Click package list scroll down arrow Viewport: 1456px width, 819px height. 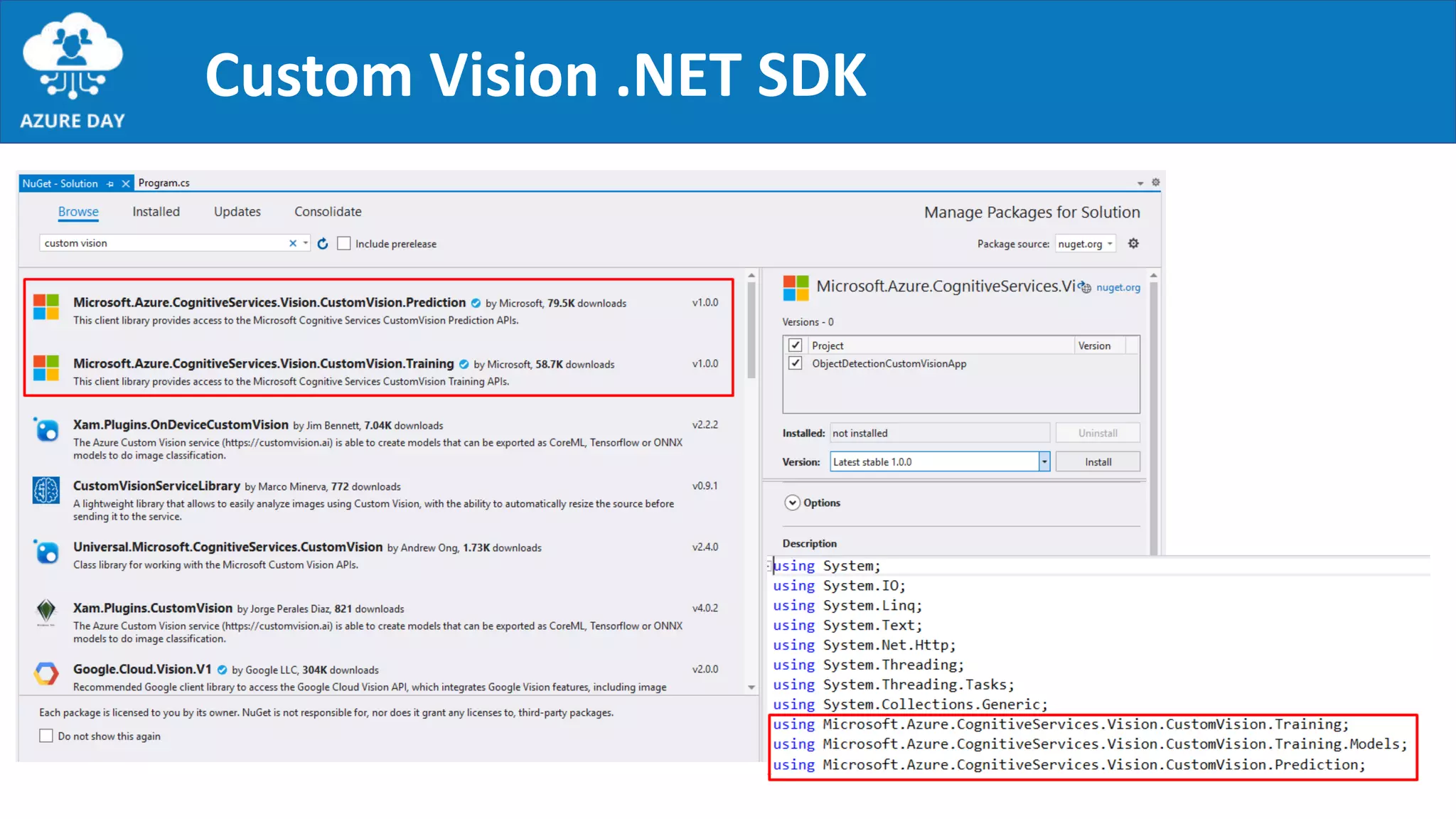coord(751,687)
